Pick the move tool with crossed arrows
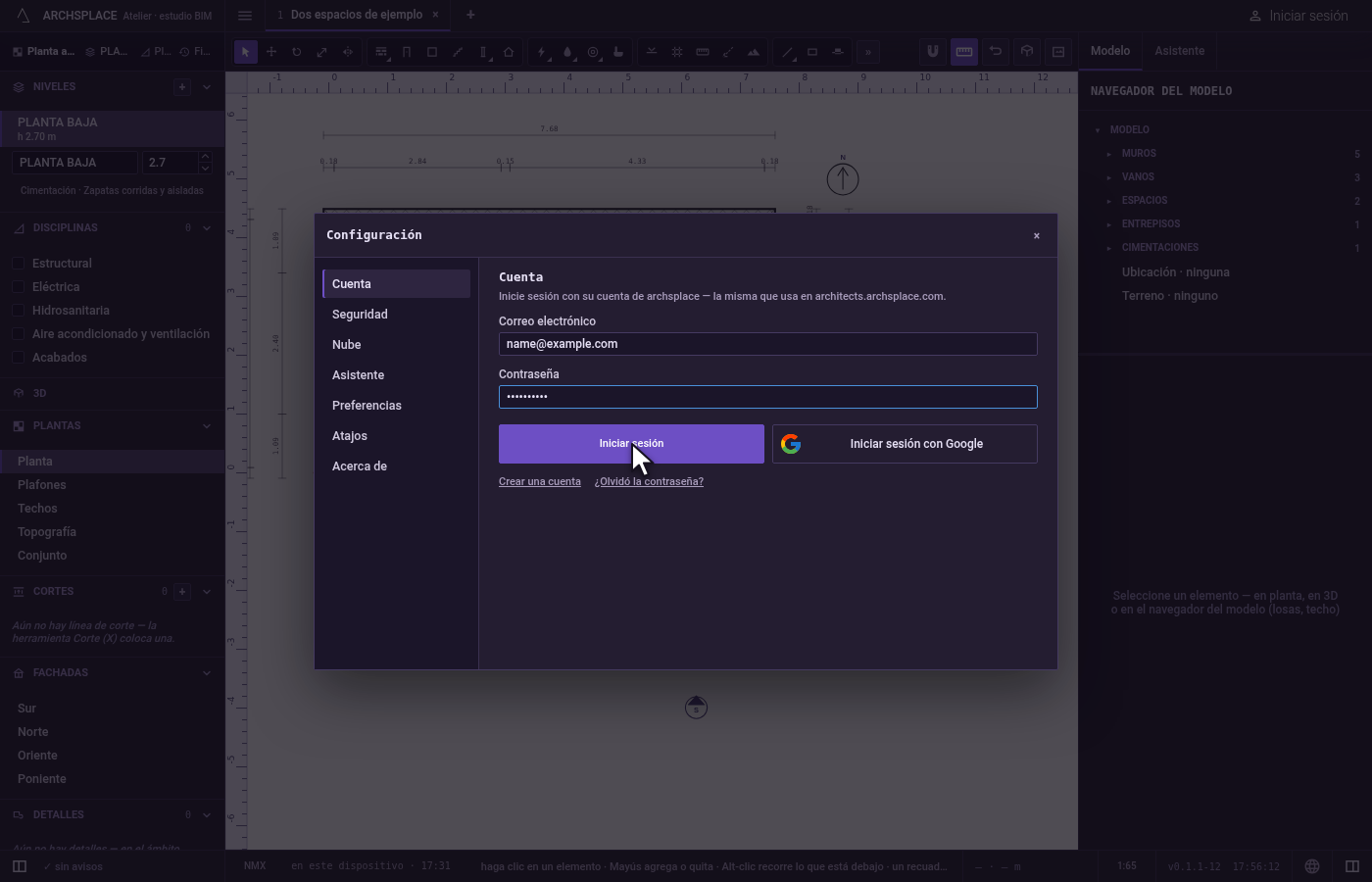Image resolution: width=1372 pixels, height=882 pixels. click(x=271, y=52)
